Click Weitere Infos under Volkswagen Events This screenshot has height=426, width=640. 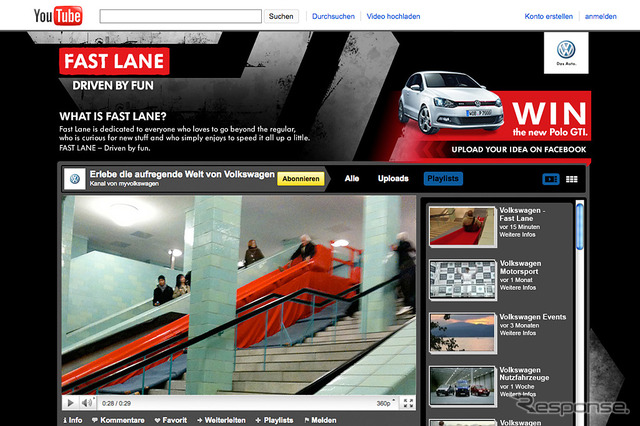(x=518, y=333)
